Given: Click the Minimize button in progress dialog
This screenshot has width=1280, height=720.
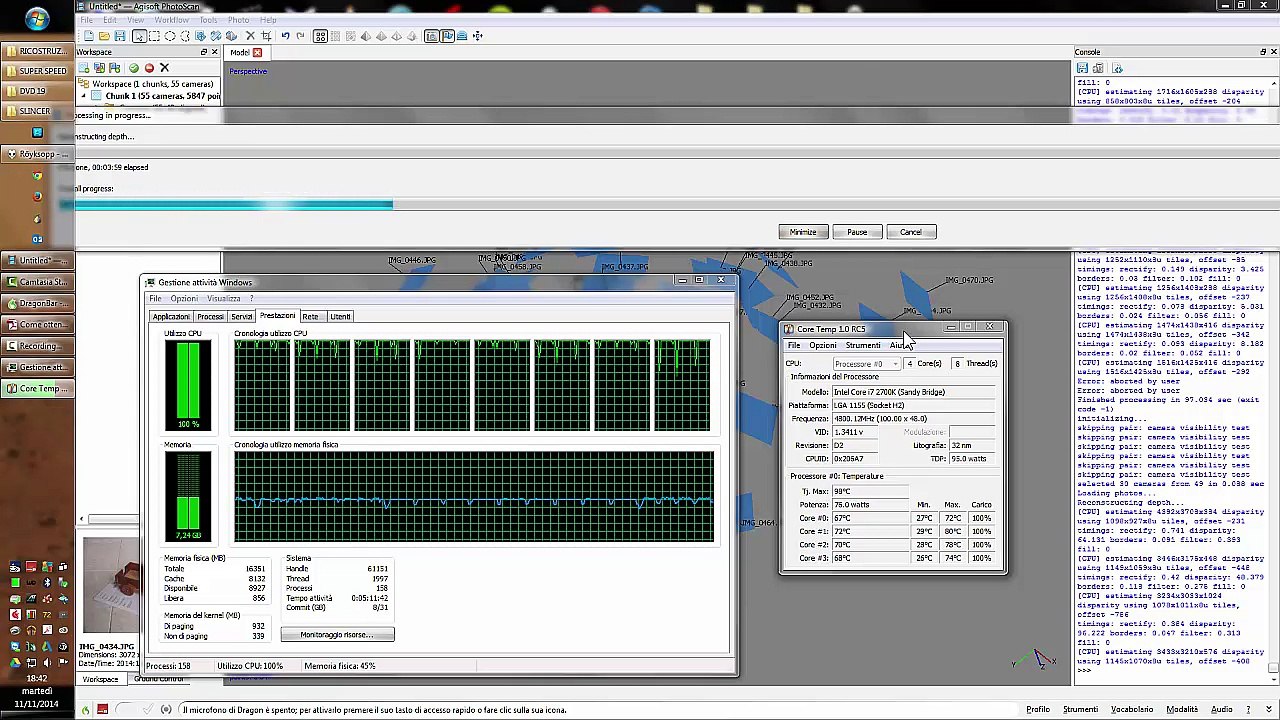Looking at the screenshot, I should pos(803,232).
